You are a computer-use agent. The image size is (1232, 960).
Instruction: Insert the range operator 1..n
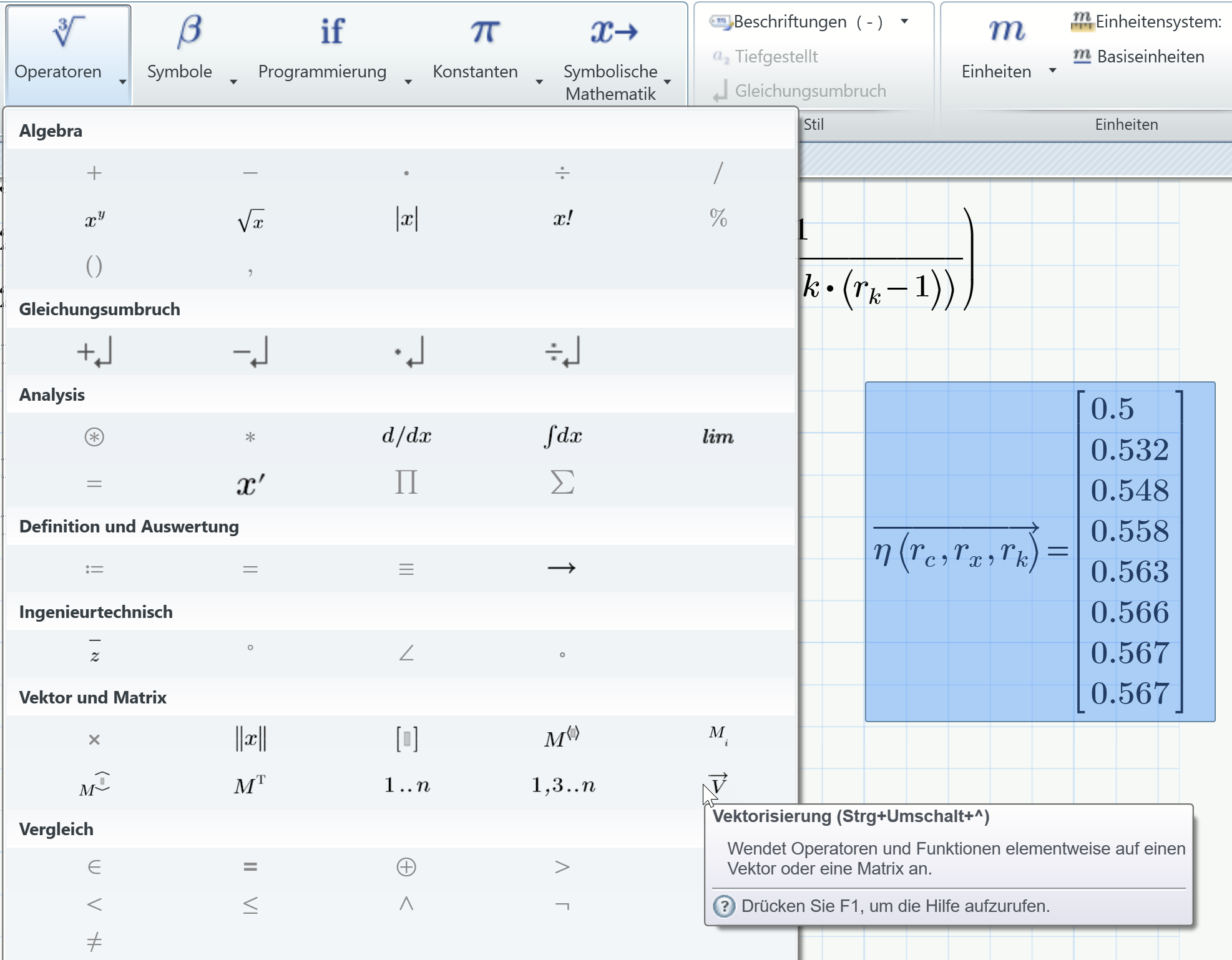click(406, 785)
